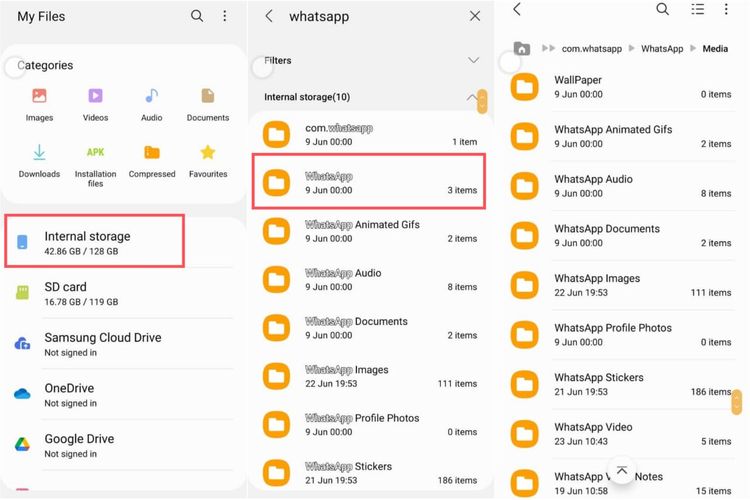Open WhatsApp Images in Media folder
Screen dimensions: 750x500
[621, 285]
